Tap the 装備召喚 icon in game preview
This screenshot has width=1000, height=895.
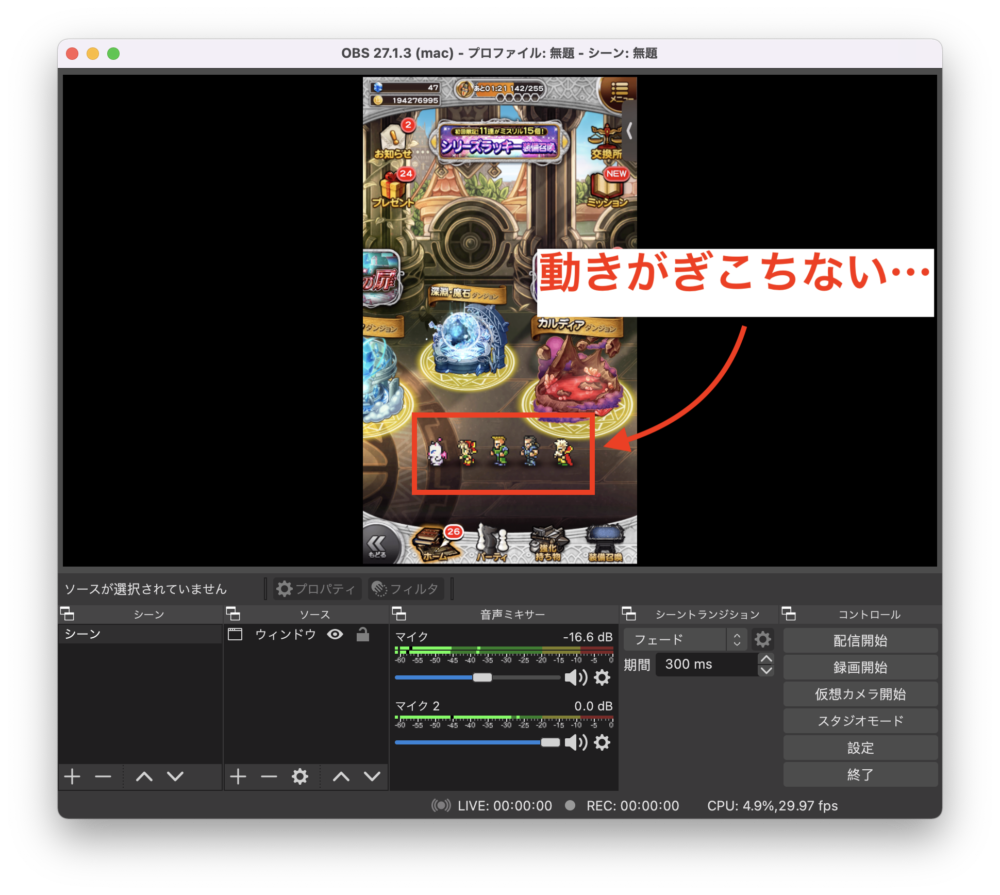tap(605, 544)
